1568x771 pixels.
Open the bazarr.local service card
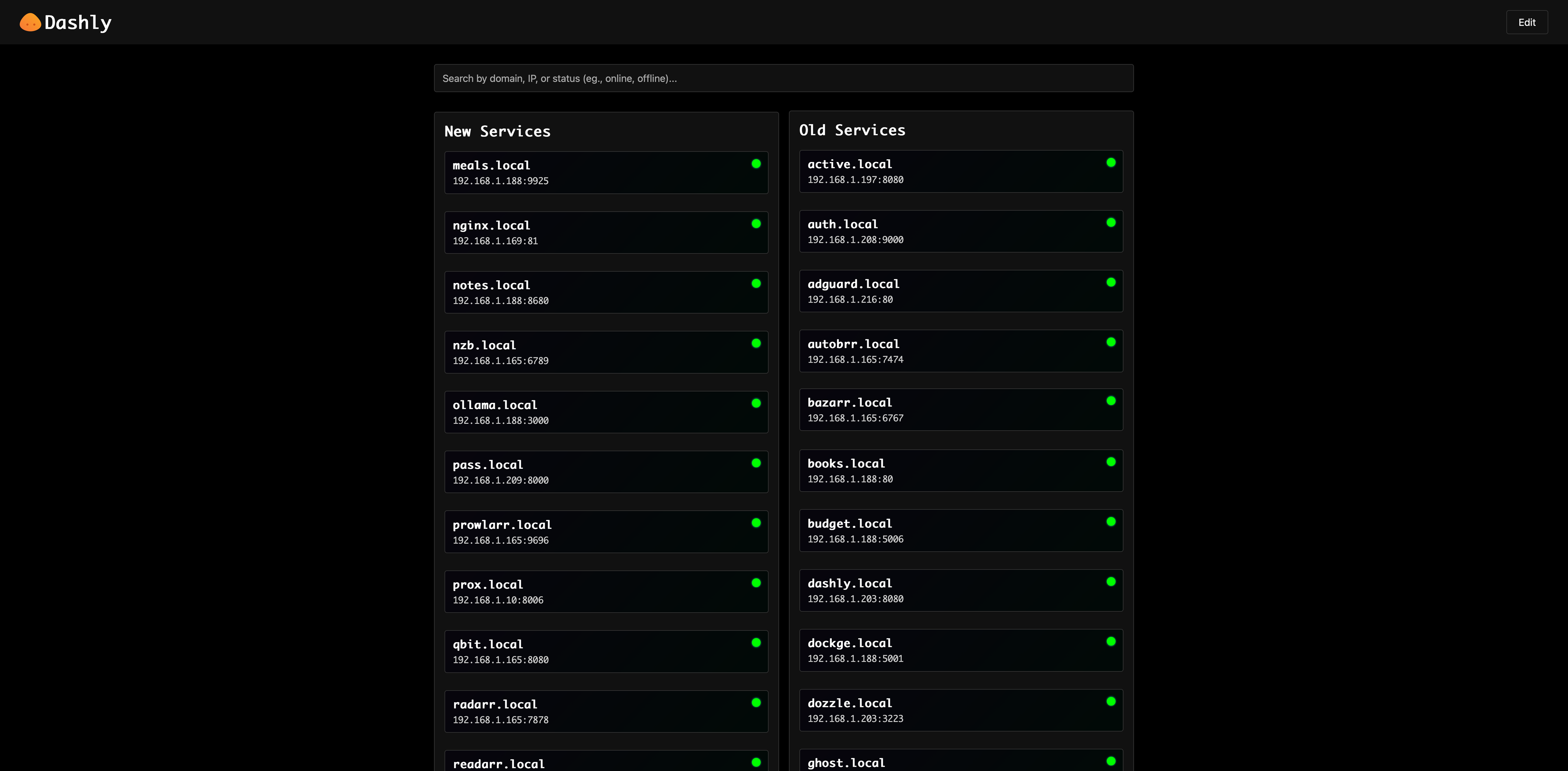tap(961, 410)
